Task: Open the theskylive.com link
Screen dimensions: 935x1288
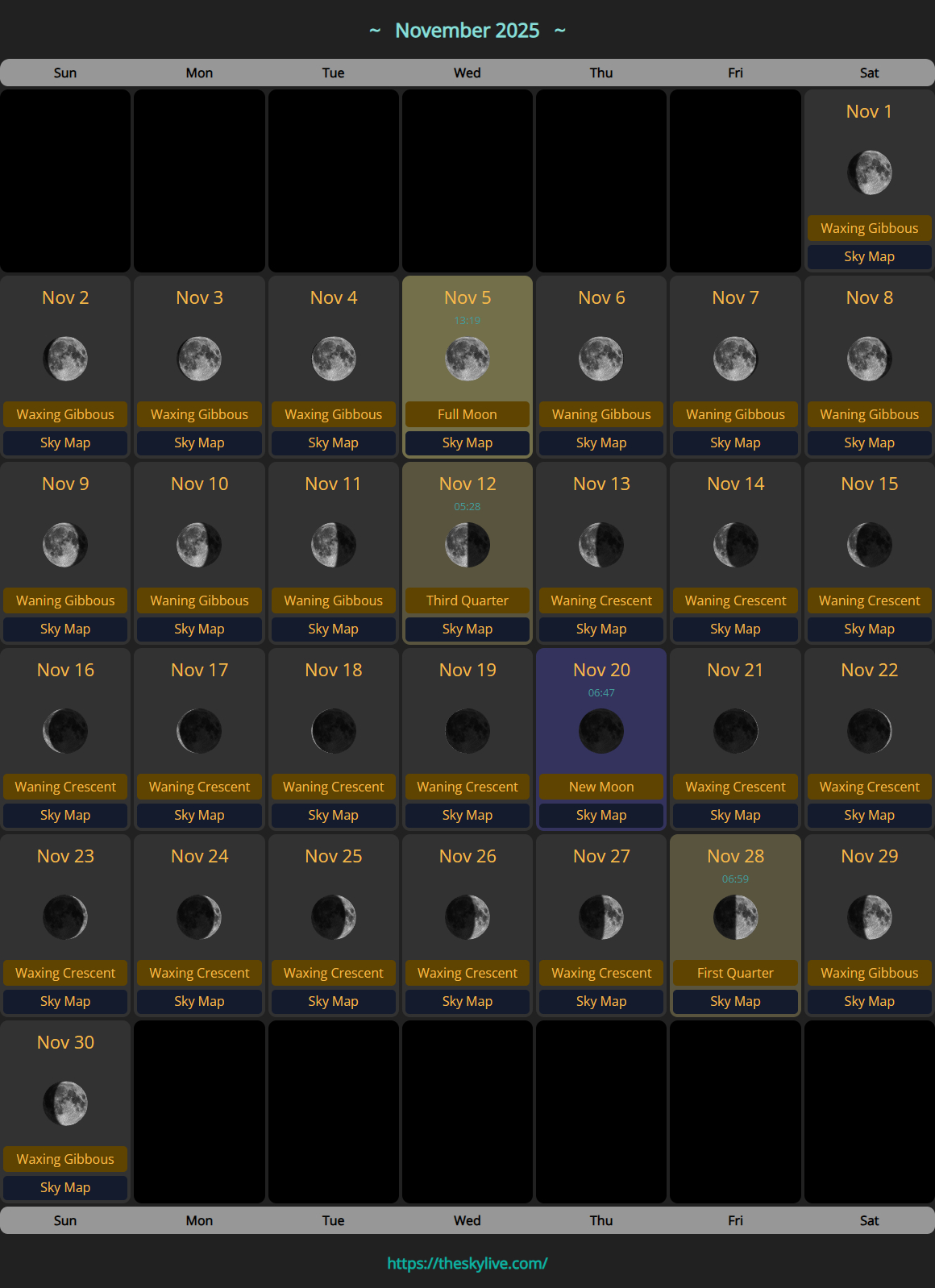Action: [x=467, y=1263]
